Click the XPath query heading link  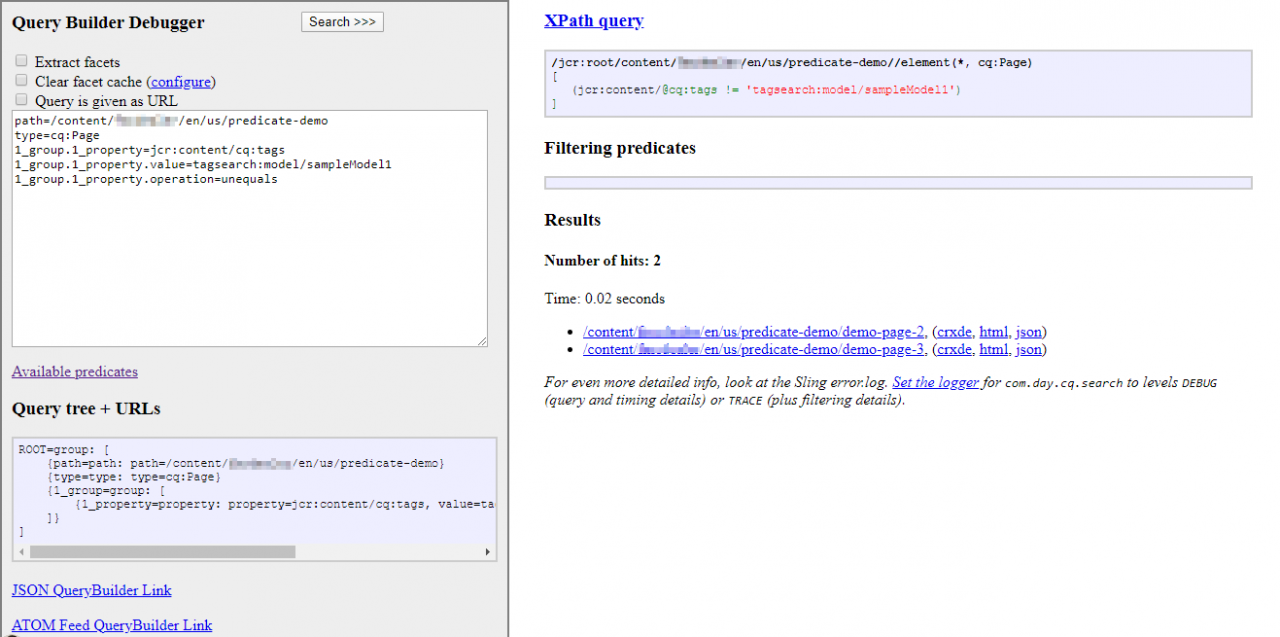[594, 20]
